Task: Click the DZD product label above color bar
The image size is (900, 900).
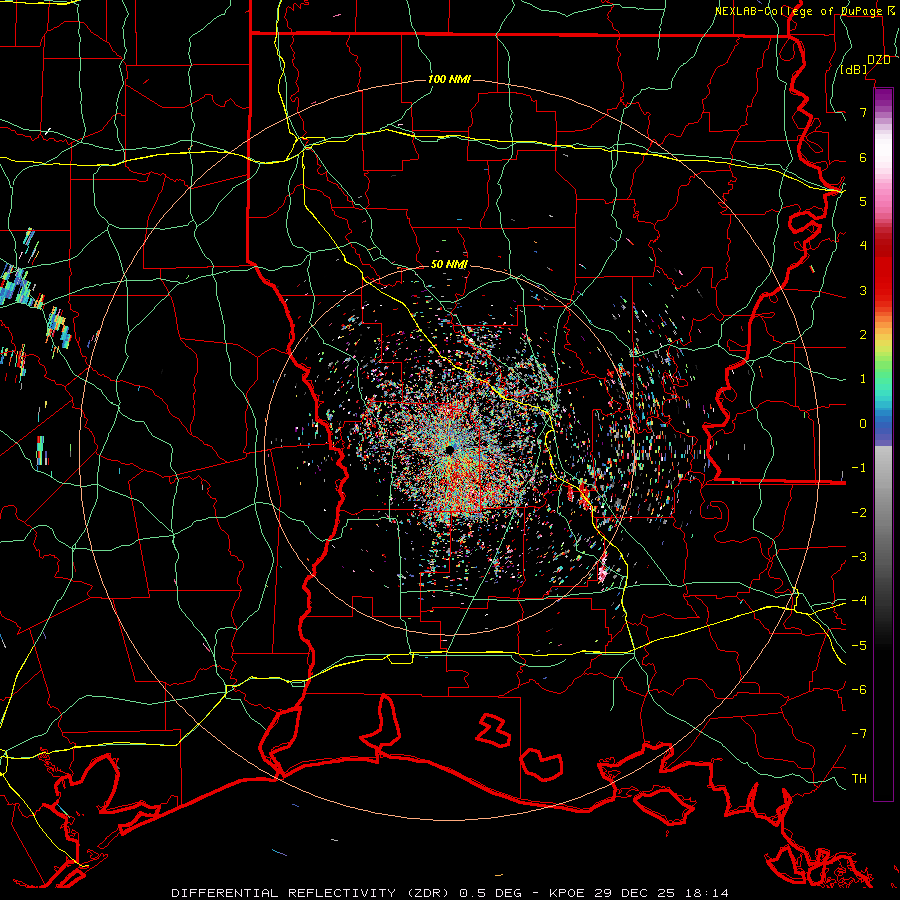Action: 879,60
